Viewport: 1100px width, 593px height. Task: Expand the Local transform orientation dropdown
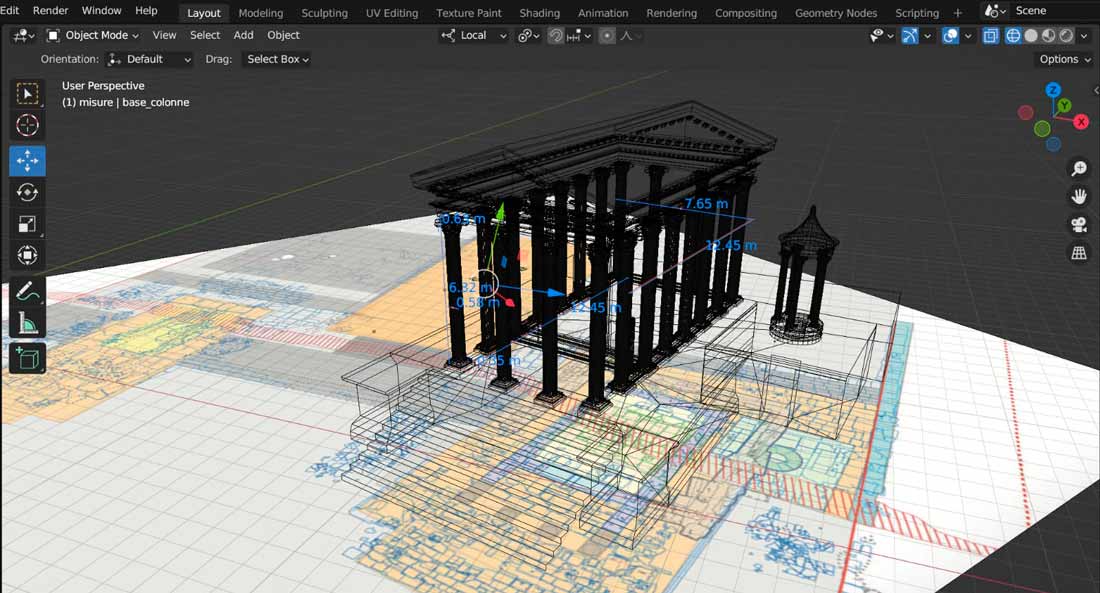(474, 35)
